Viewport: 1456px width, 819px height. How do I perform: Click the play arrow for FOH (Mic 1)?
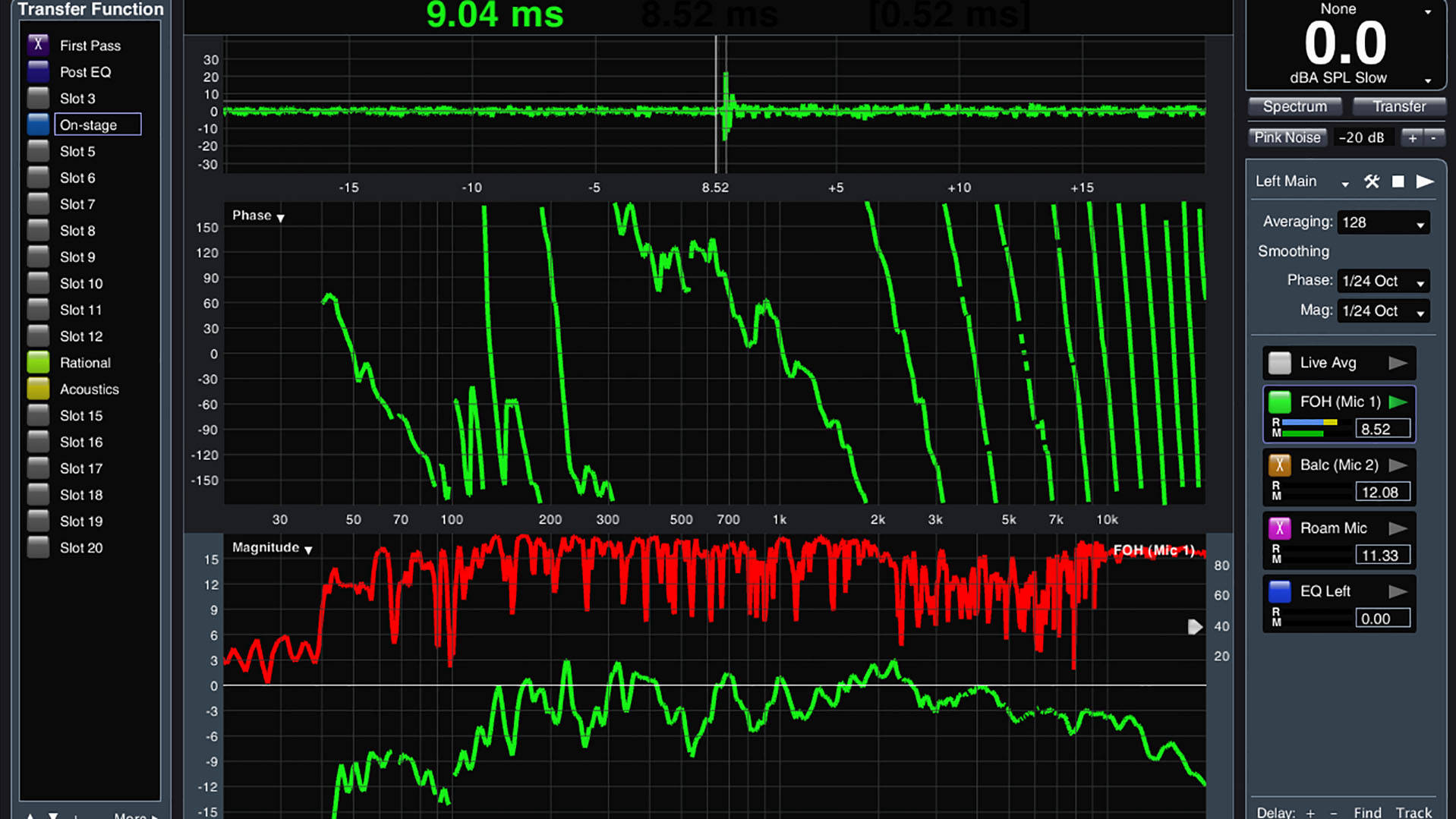pyautogui.click(x=1398, y=402)
